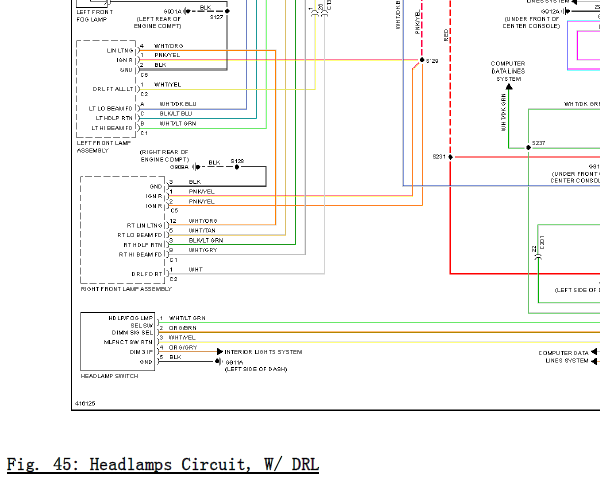This screenshot has height=504, width=600.
Task: Click WHT/LT GRN label at headlamp switch pin 1
Action: [x=187, y=318]
